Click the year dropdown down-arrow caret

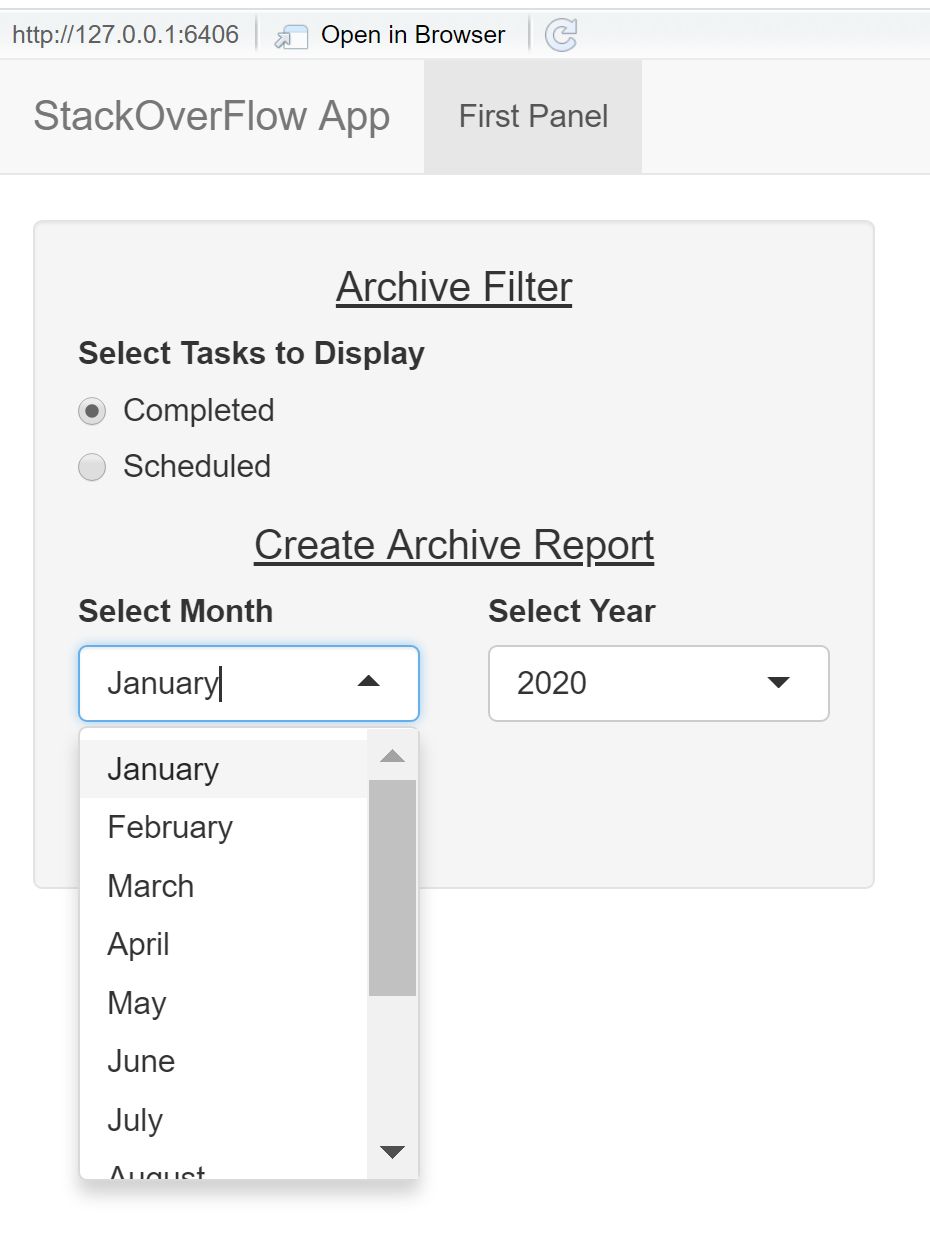[x=778, y=683]
